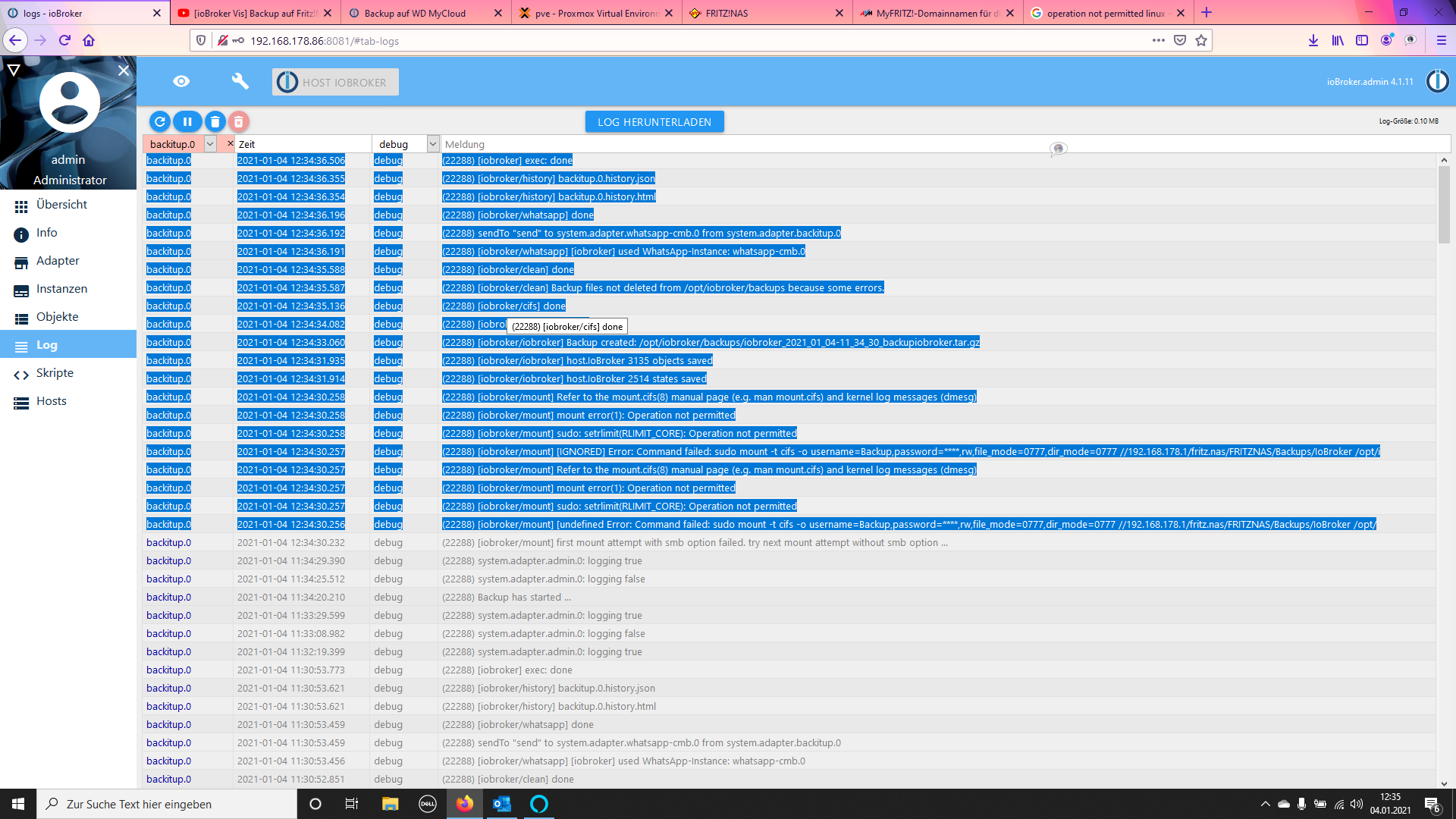
Task: Click log message 'first mount attempt with smb'
Action: coord(695,543)
